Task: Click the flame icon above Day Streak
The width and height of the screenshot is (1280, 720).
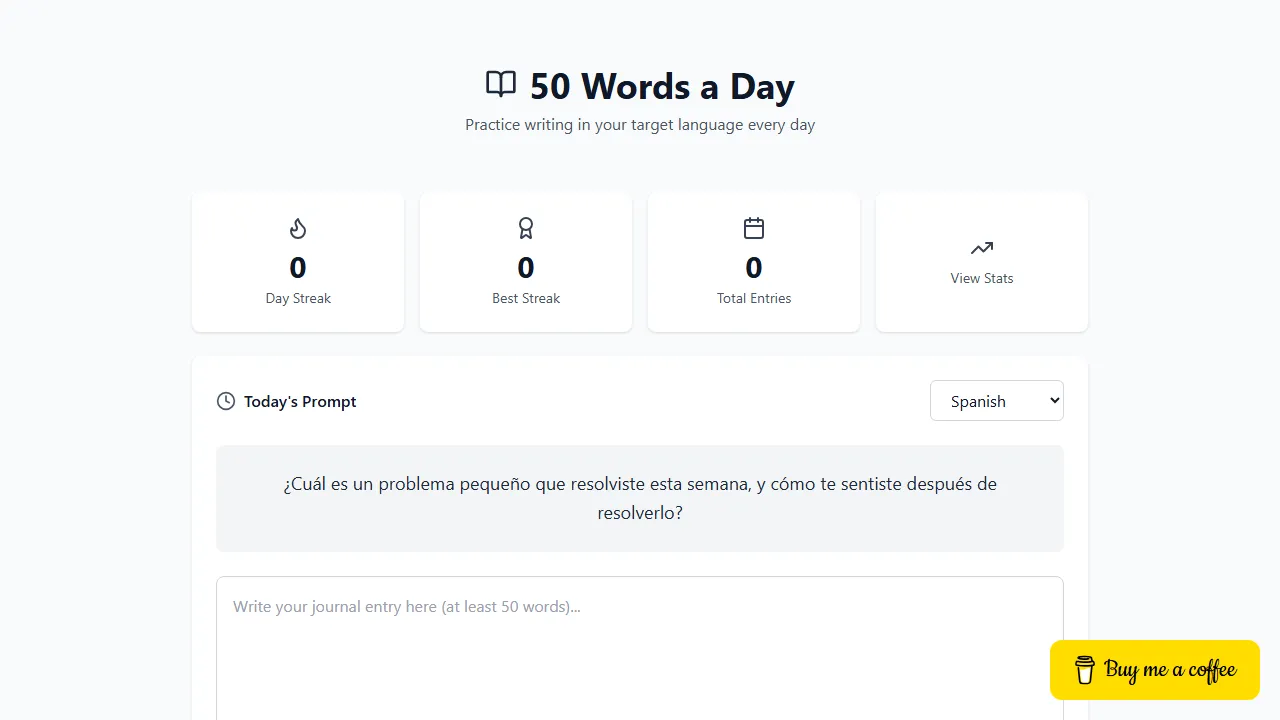Action: [x=297, y=228]
